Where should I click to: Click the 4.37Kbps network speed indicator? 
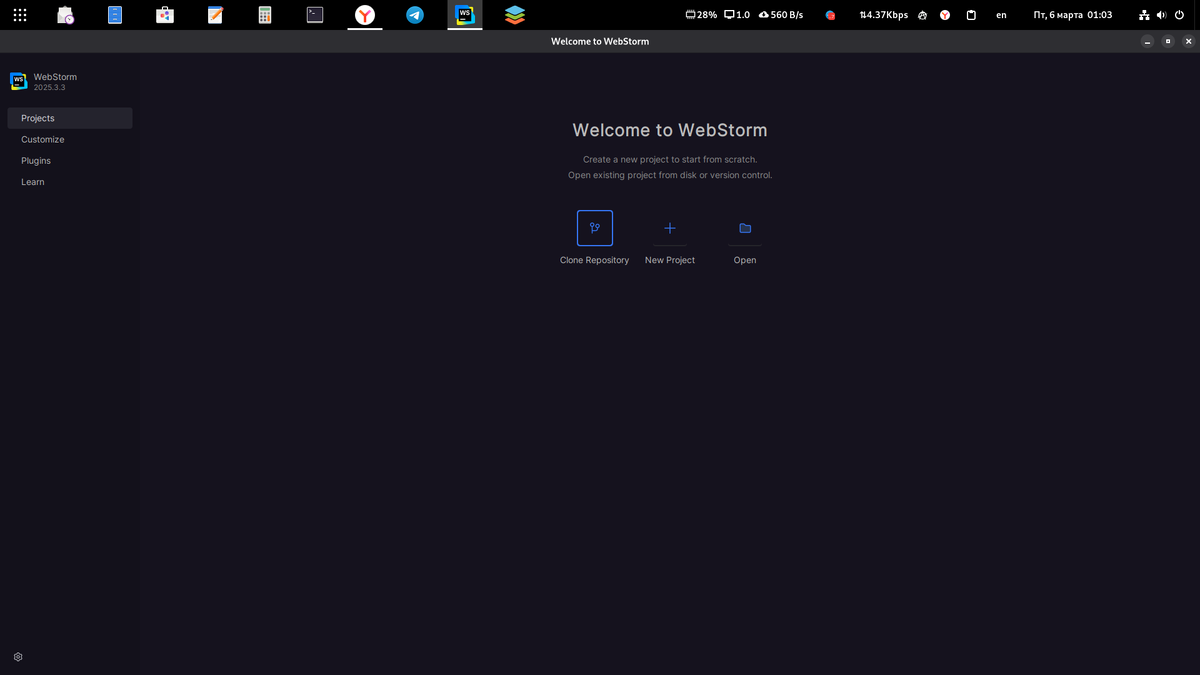tap(884, 15)
